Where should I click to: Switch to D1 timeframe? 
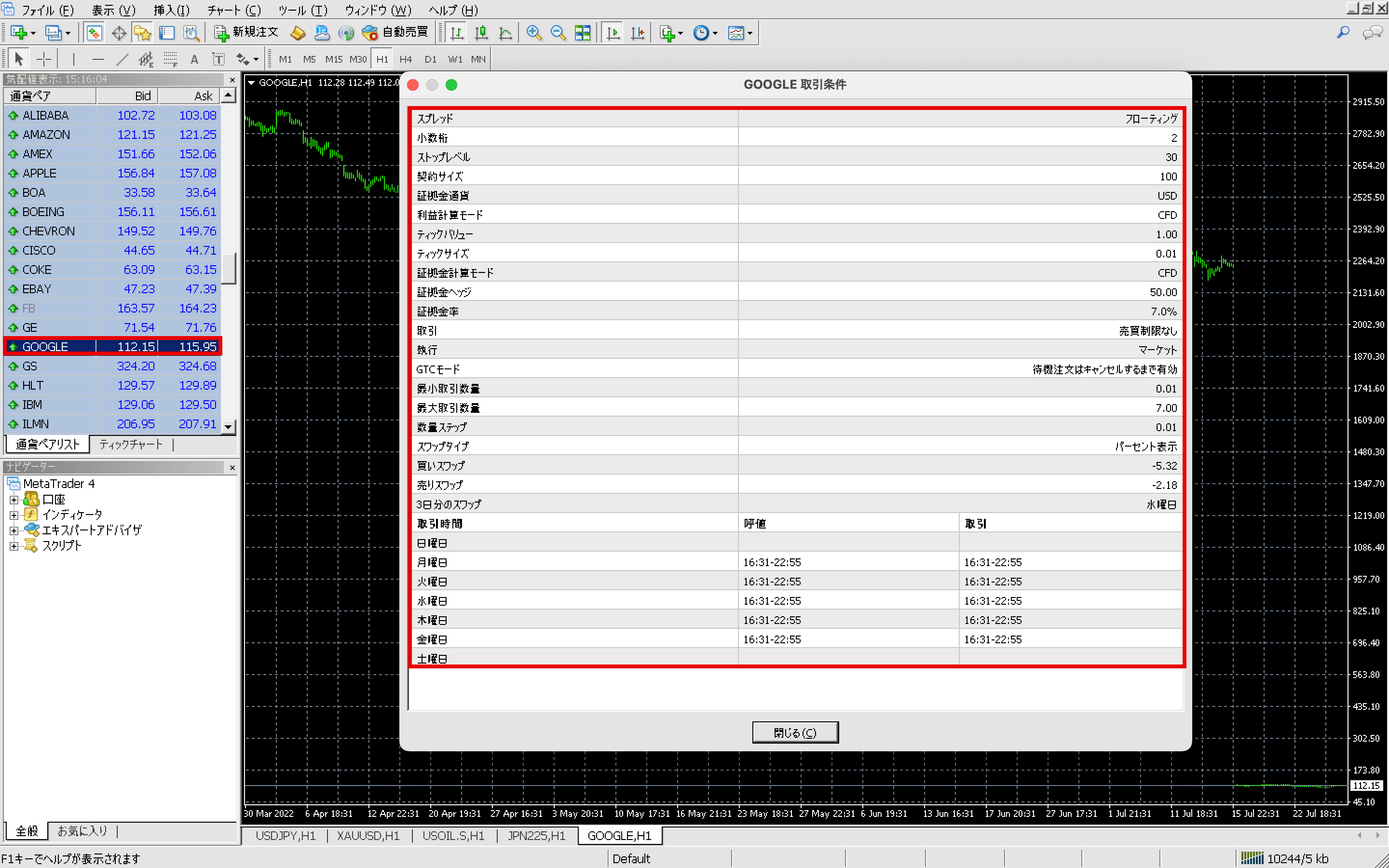click(431, 59)
